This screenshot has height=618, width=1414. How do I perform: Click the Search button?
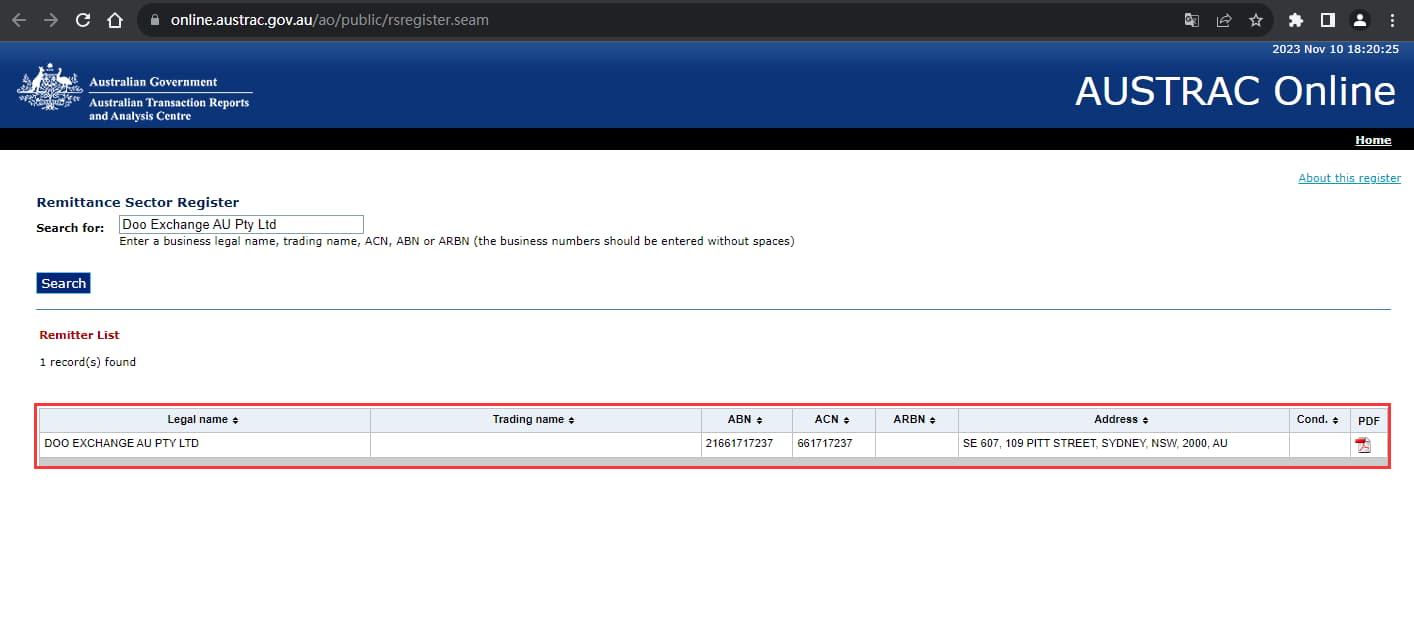click(64, 283)
